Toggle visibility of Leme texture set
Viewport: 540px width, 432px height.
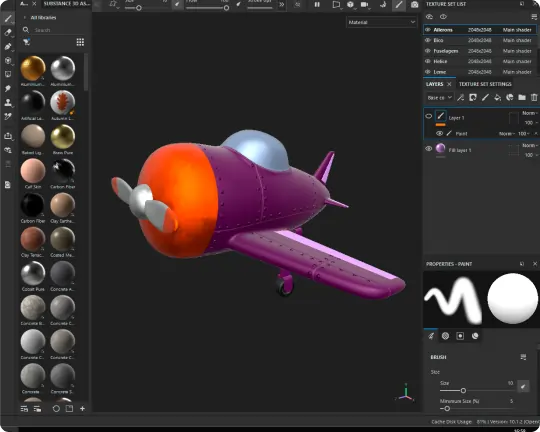point(428,72)
